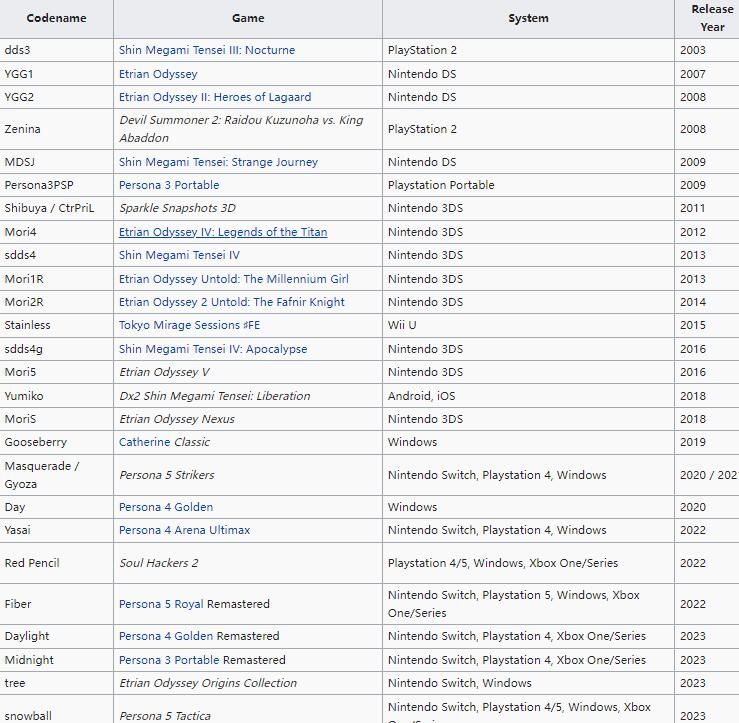Open Tokyo Mirage Sessions #FE link
This screenshot has width=739, height=723.
(x=189, y=325)
